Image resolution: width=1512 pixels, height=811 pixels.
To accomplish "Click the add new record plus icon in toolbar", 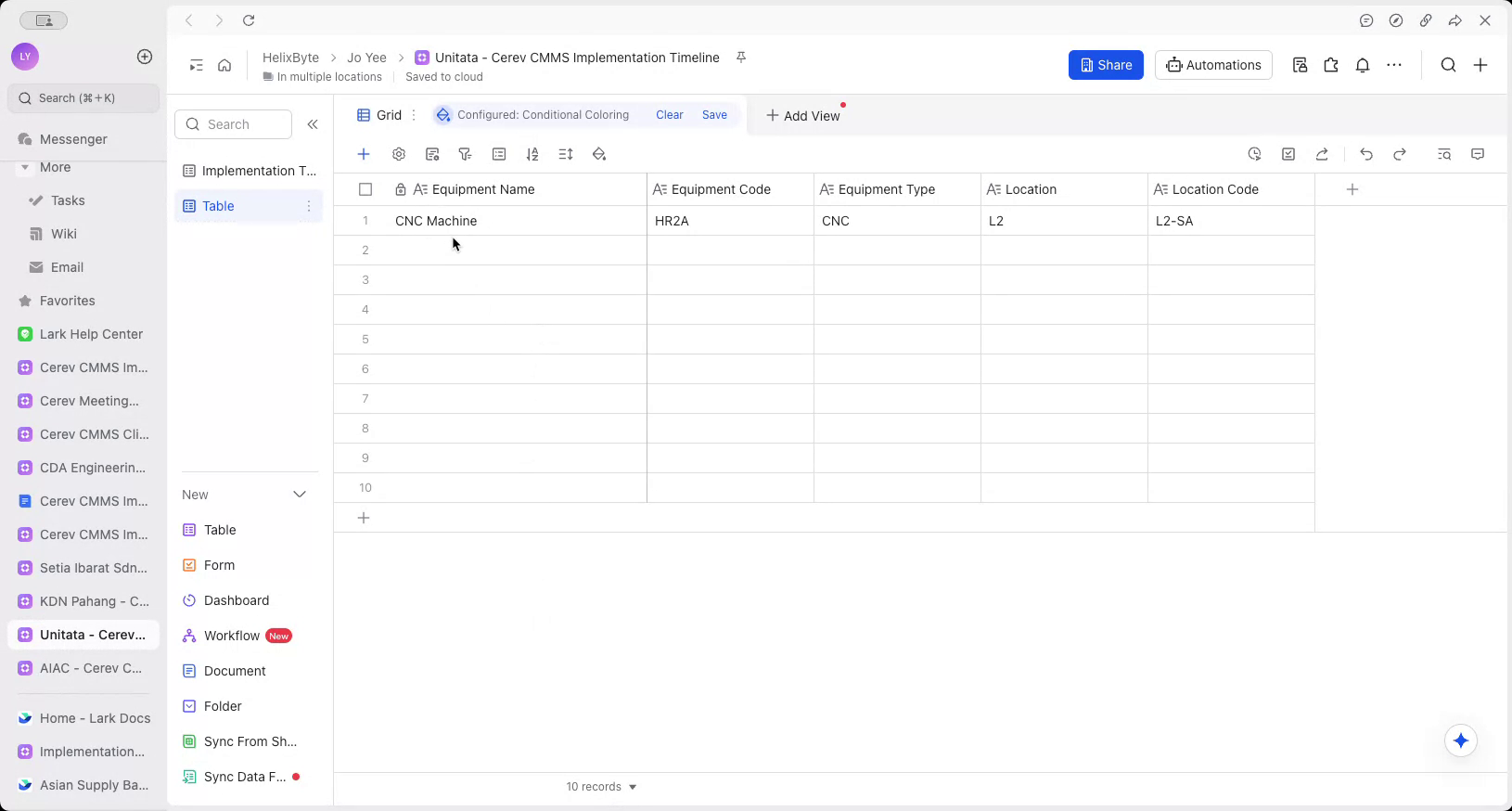I will tap(364, 154).
